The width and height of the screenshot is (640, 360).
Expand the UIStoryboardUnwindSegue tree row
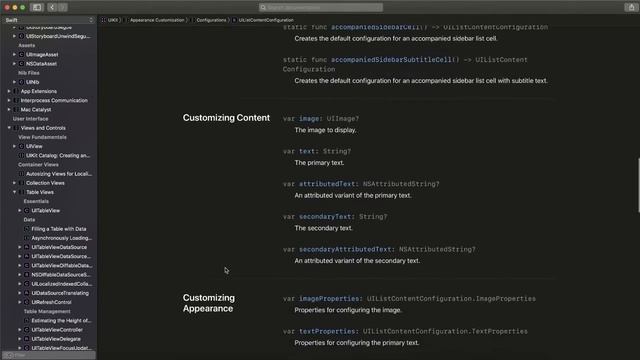click(x=14, y=36)
